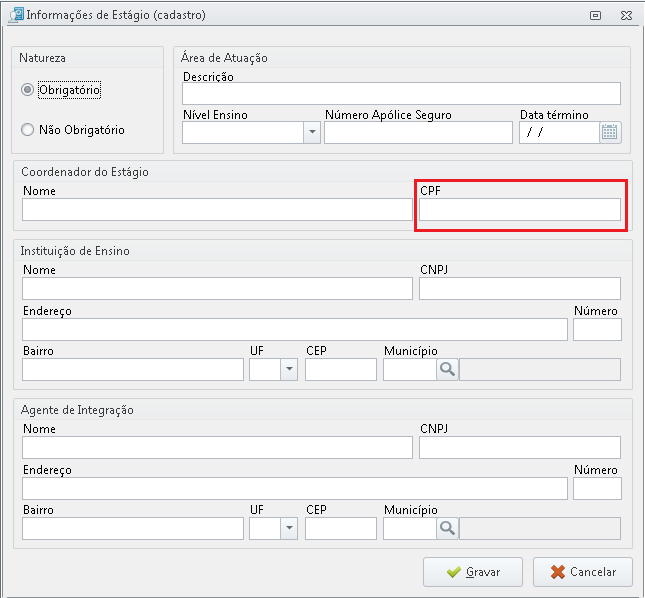Save the form with Gravar
Viewport: 645px width, 598px height.
pyautogui.click(x=473, y=572)
